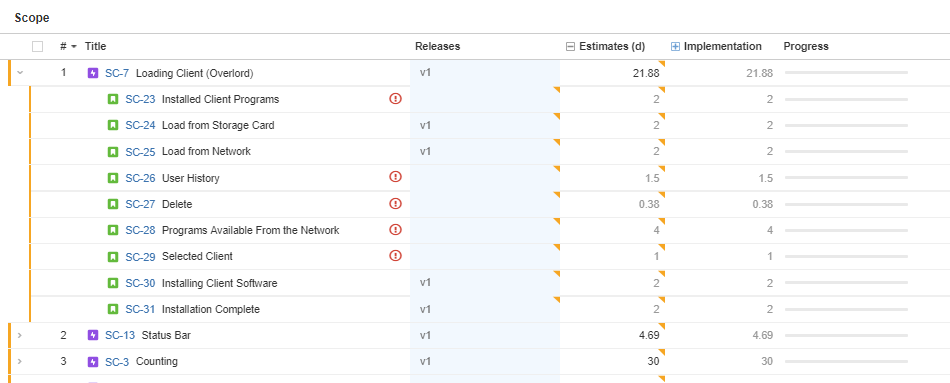Open issue link SC-29

click(x=141, y=256)
